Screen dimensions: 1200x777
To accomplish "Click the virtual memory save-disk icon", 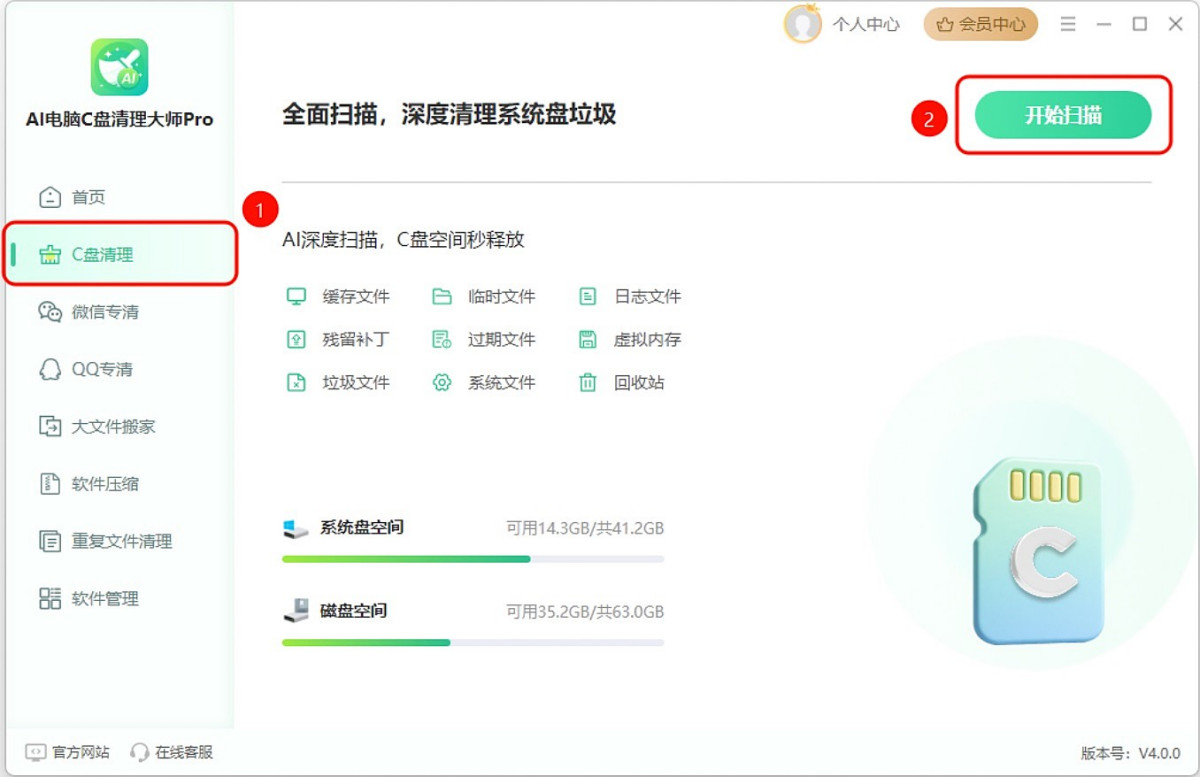I will tap(588, 339).
